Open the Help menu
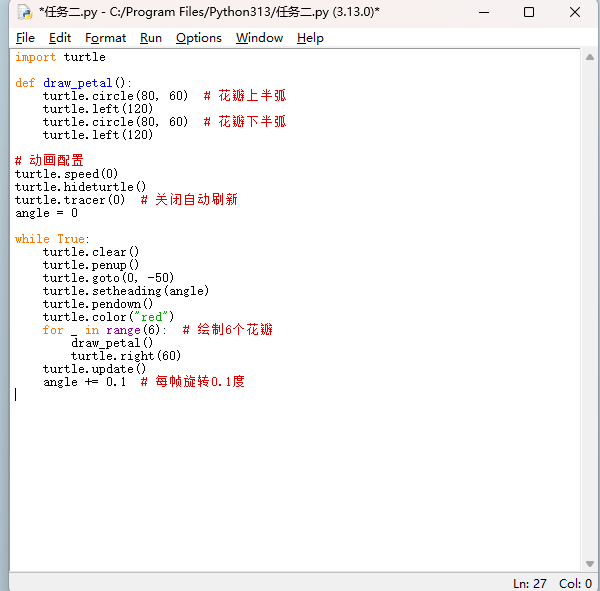 (x=310, y=38)
